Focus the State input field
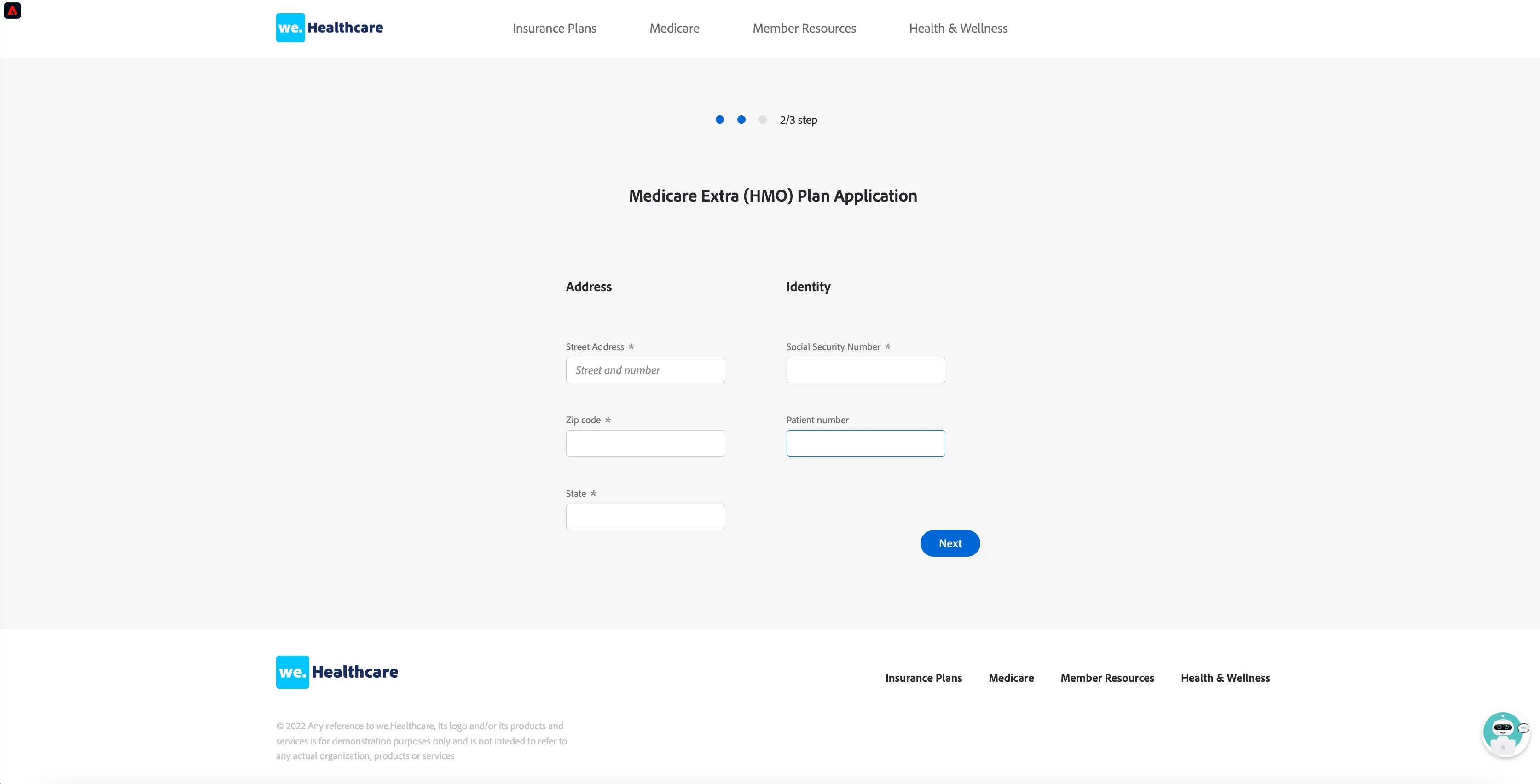 646,517
